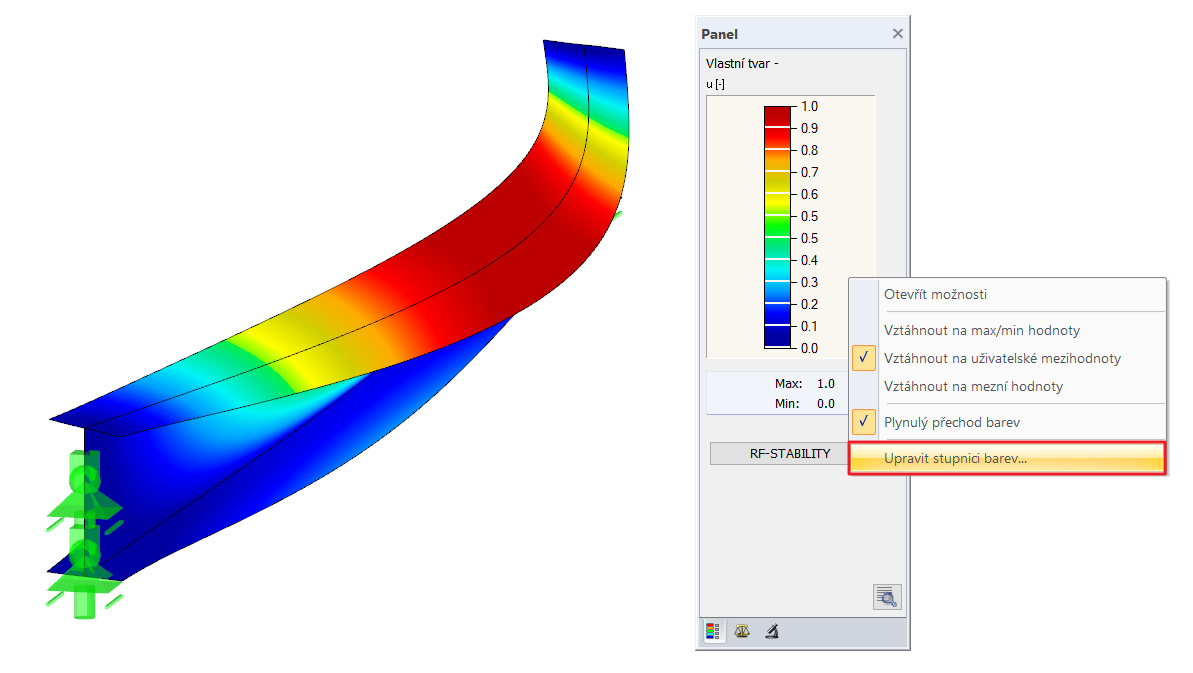This screenshot has width=1193, height=673.
Task: Click the zoom results list icon
Action: (x=887, y=597)
